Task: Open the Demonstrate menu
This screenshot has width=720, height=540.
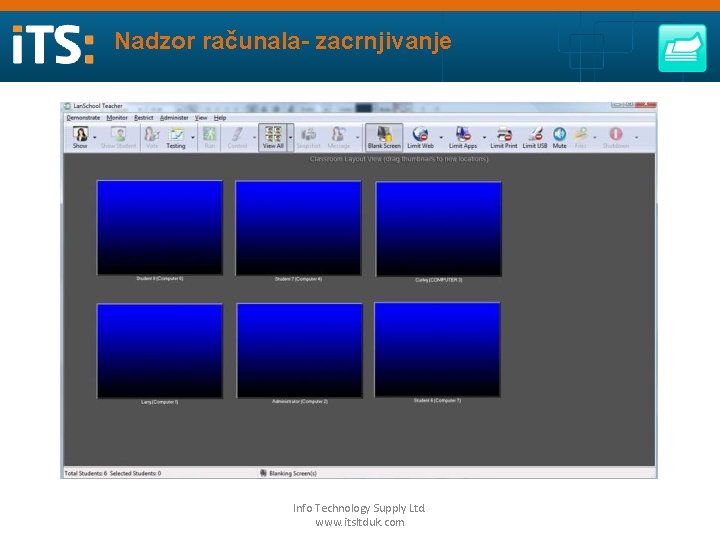Action: pos(83,118)
